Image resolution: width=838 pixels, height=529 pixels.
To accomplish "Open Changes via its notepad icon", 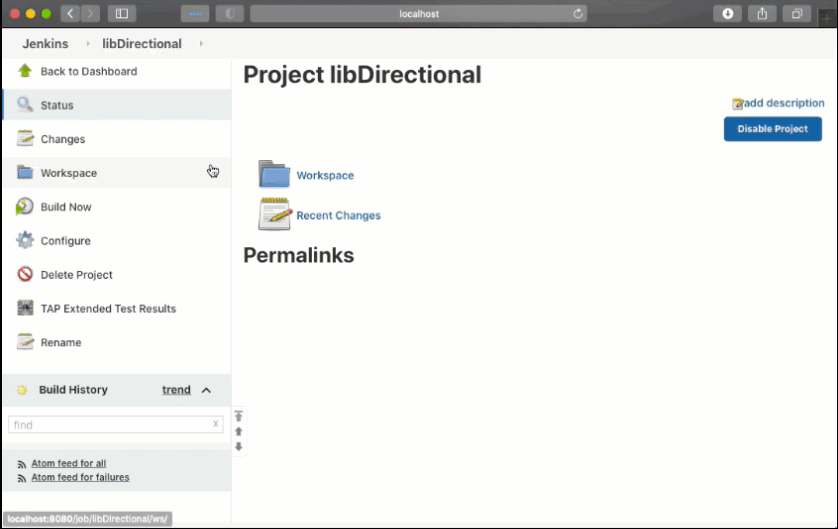I will click(25, 139).
